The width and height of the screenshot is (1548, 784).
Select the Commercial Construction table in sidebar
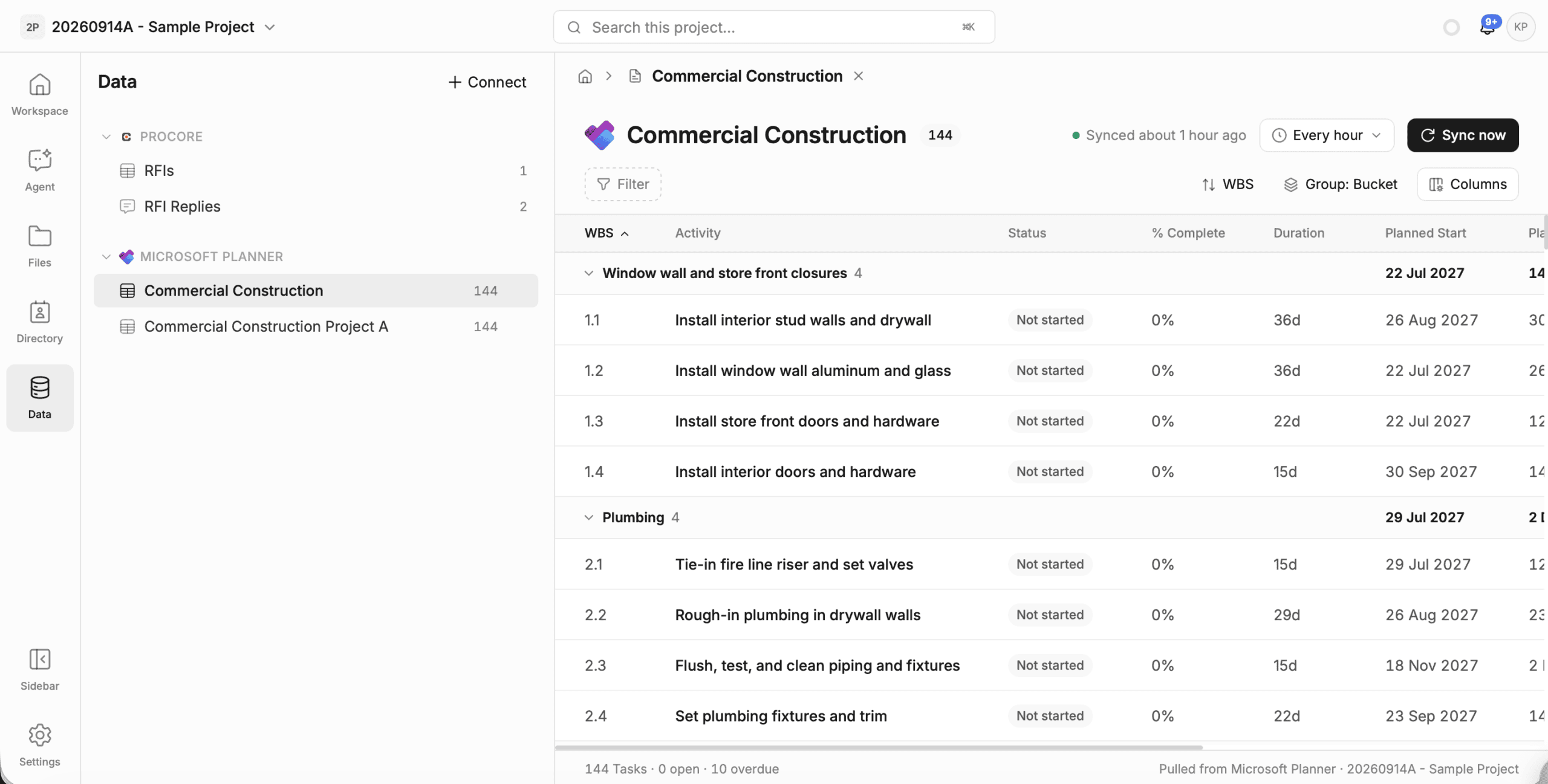click(x=316, y=291)
